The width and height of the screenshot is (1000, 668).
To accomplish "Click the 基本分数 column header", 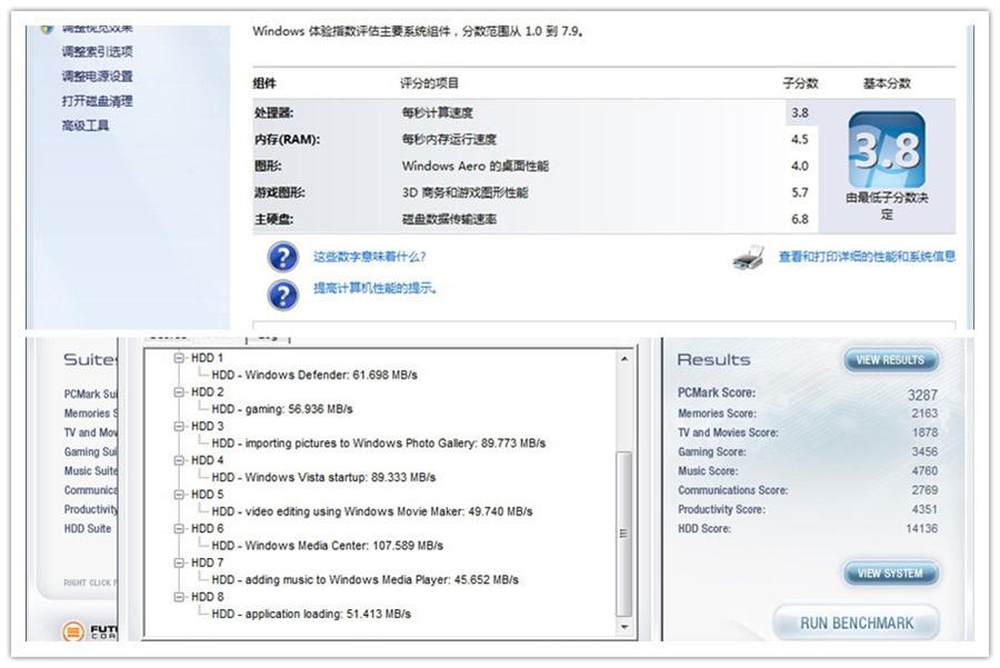I will [886, 84].
